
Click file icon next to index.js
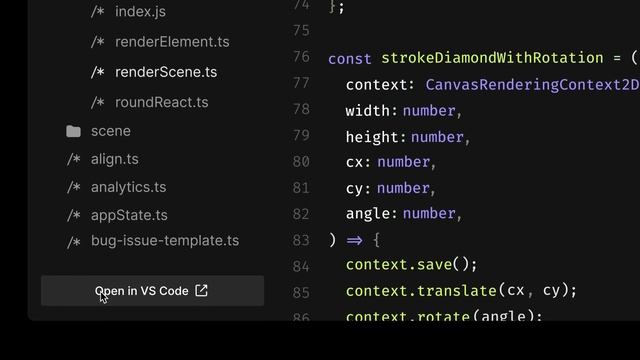tap(98, 12)
